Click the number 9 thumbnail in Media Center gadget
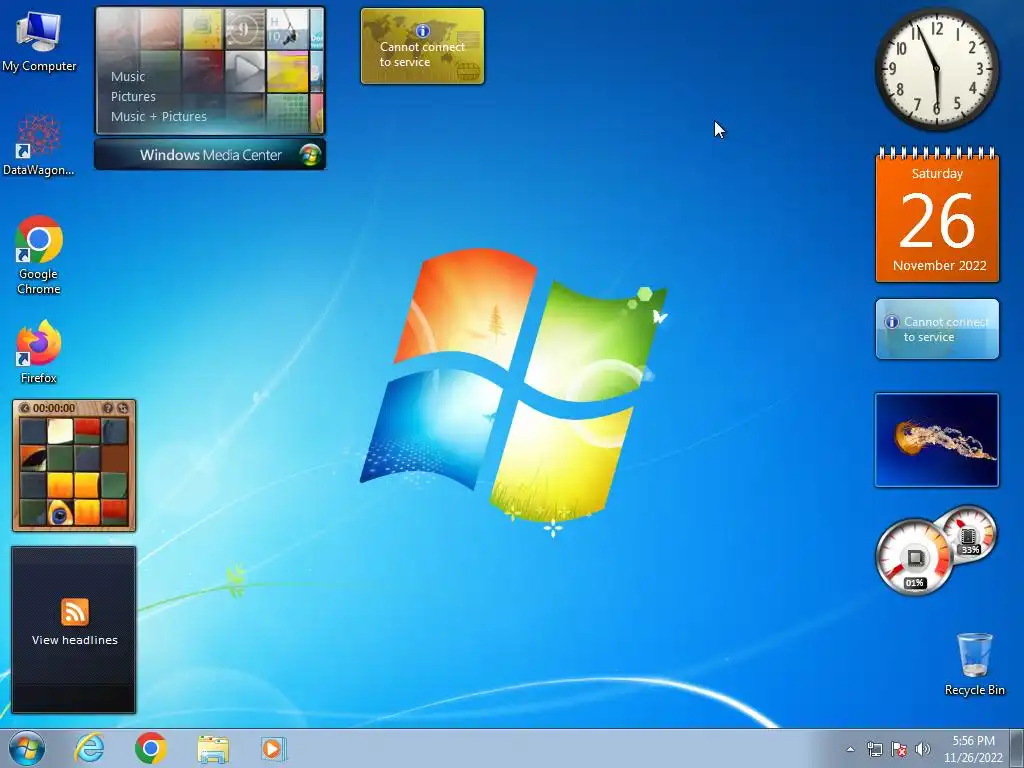This screenshot has width=1024, height=768. pos(245,29)
